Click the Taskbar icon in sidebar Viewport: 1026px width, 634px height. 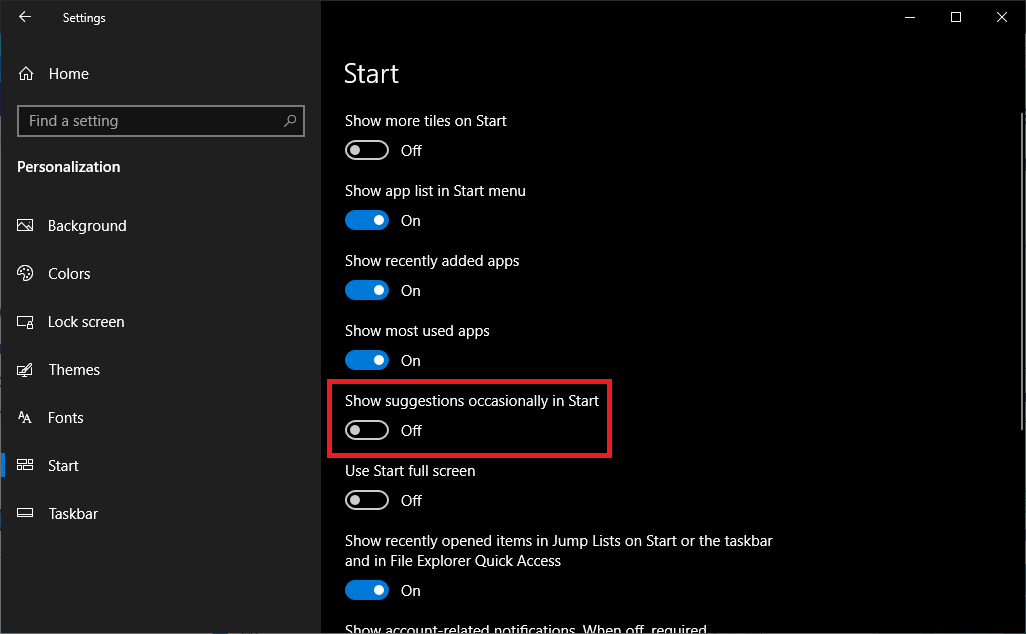pyautogui.click(x=26, y=514)
